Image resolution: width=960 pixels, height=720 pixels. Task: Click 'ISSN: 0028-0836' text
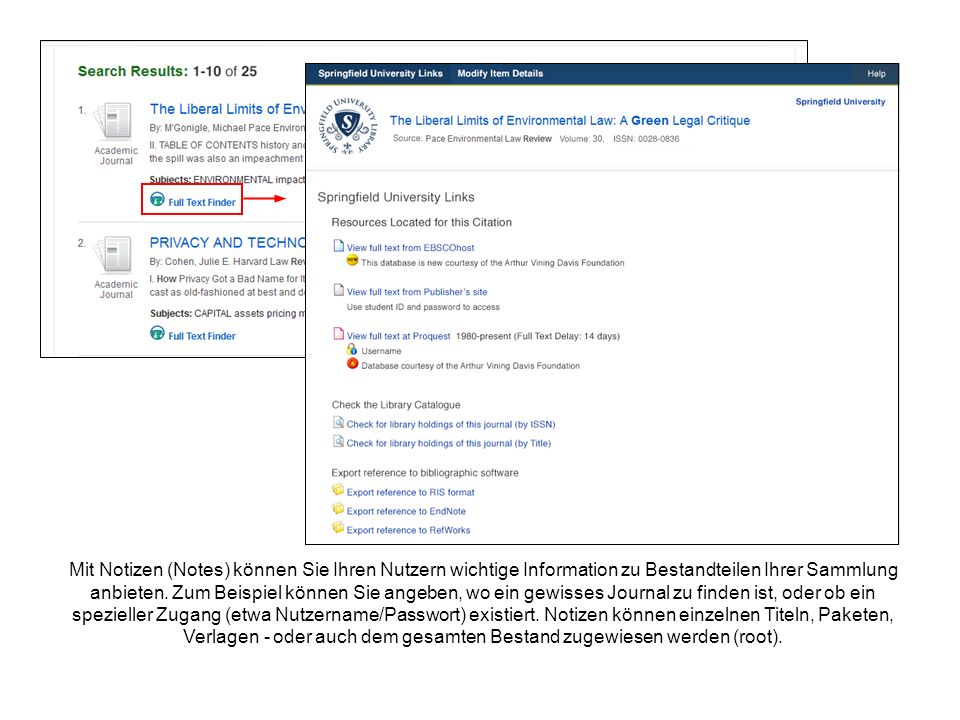point(647,139)
